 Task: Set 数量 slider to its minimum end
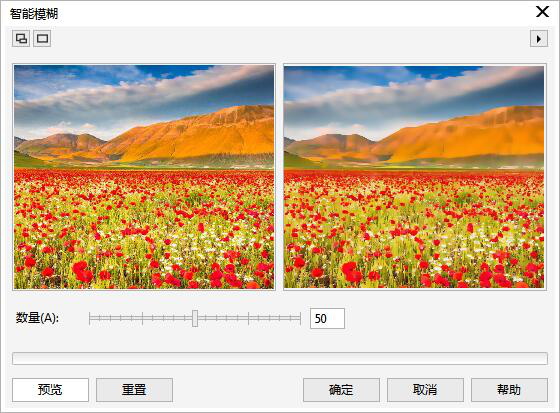90,318
